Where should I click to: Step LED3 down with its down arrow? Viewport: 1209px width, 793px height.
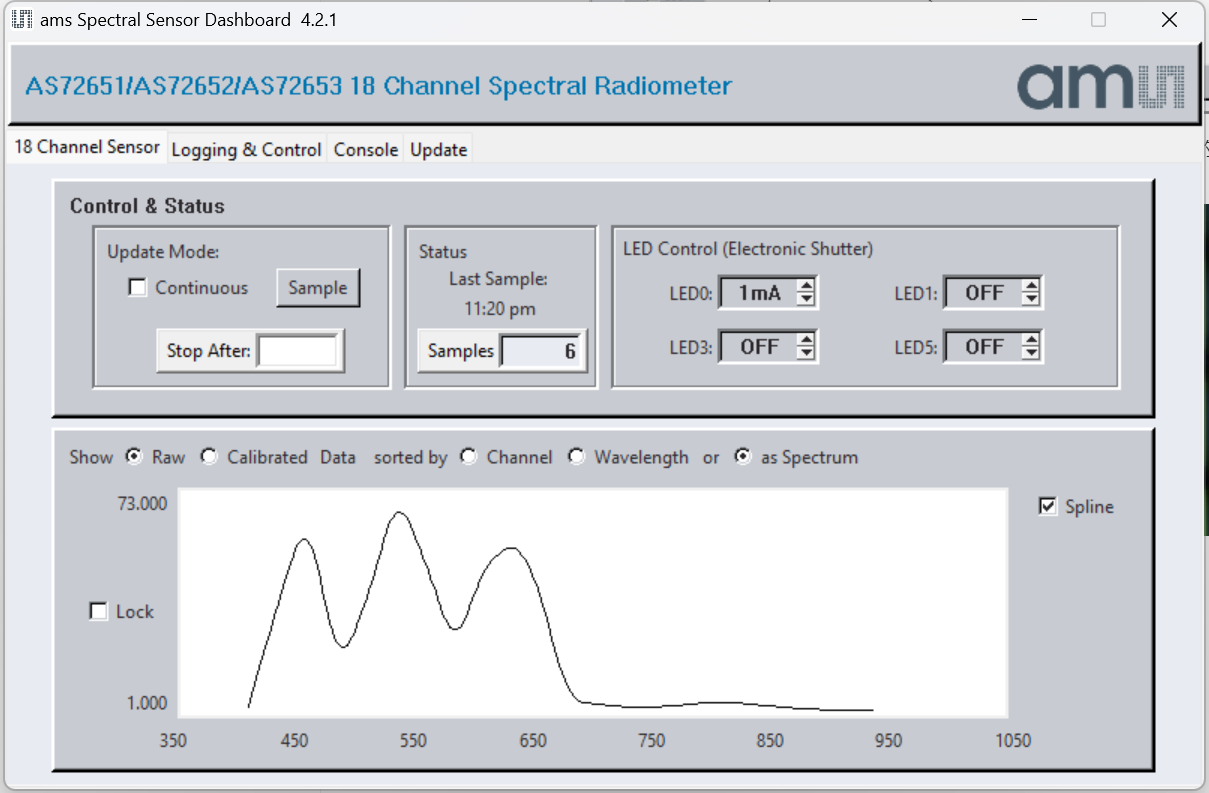pos(807,354)
